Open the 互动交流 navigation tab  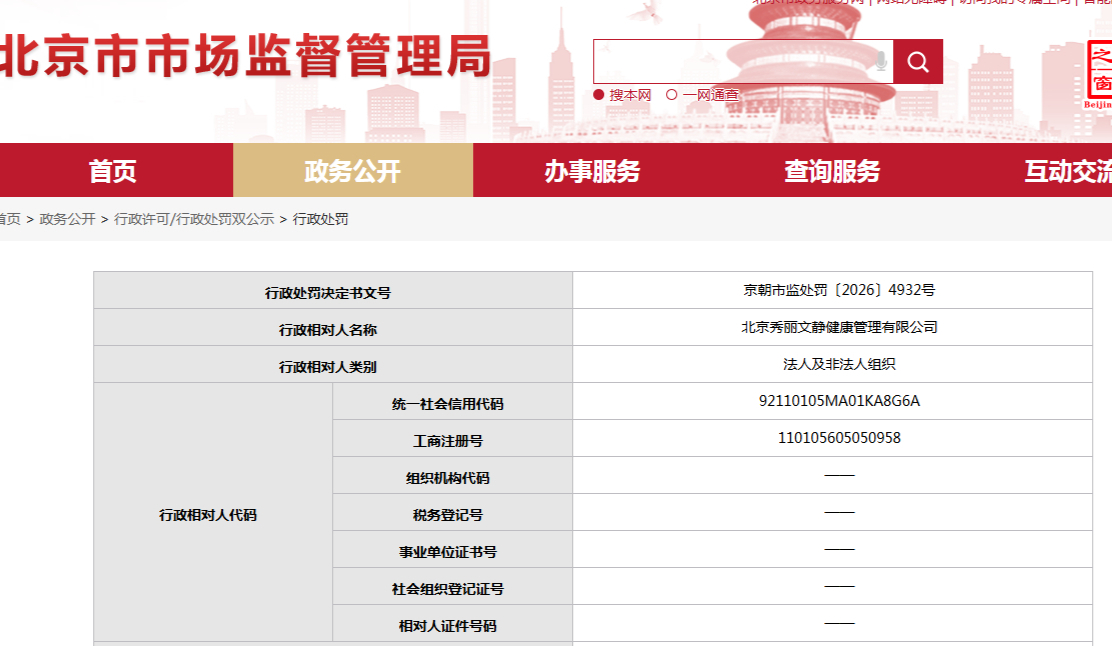click(x=1067, y=170)
